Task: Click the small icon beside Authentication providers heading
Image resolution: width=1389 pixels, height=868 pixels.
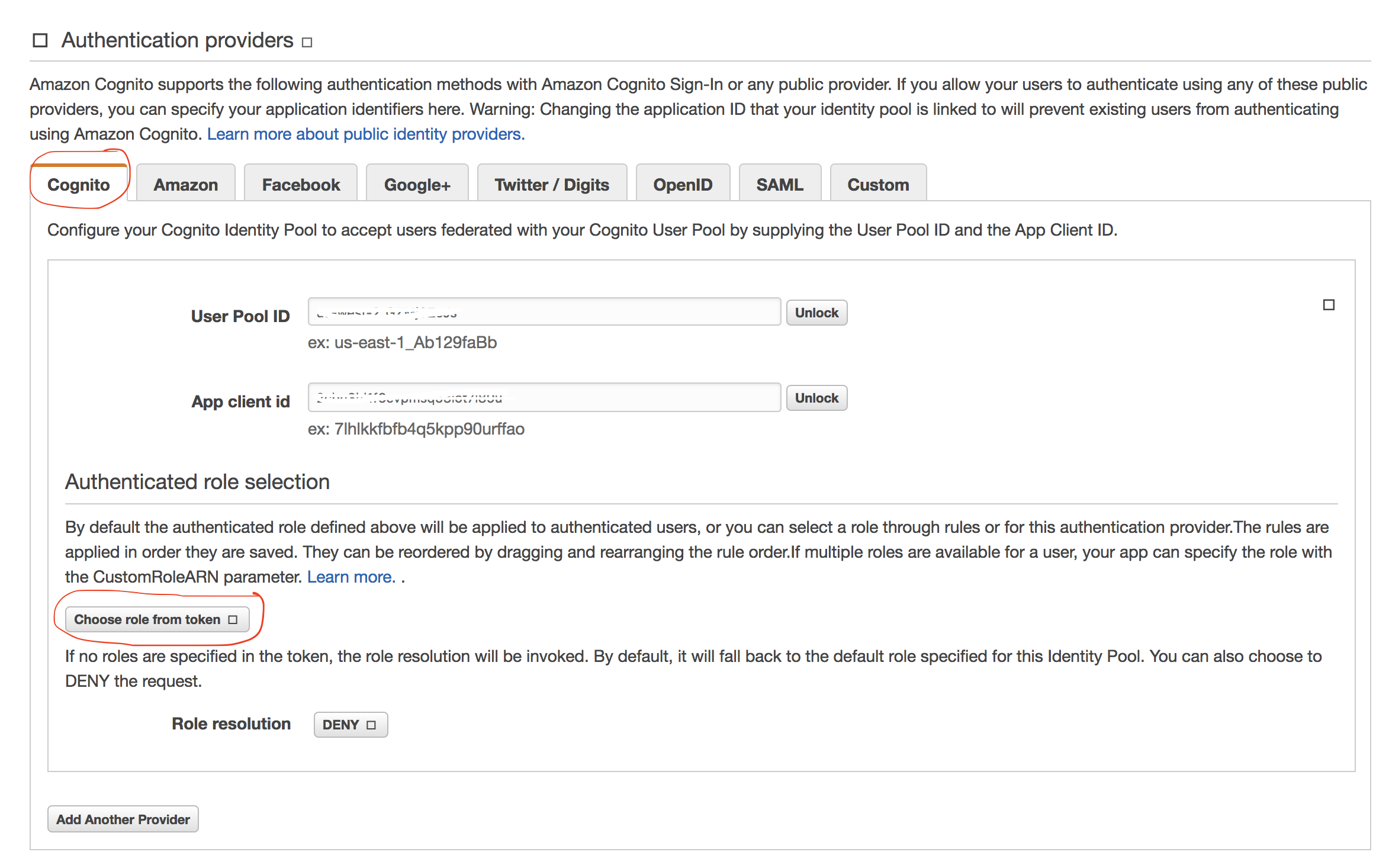Action: tap(306, 42)
